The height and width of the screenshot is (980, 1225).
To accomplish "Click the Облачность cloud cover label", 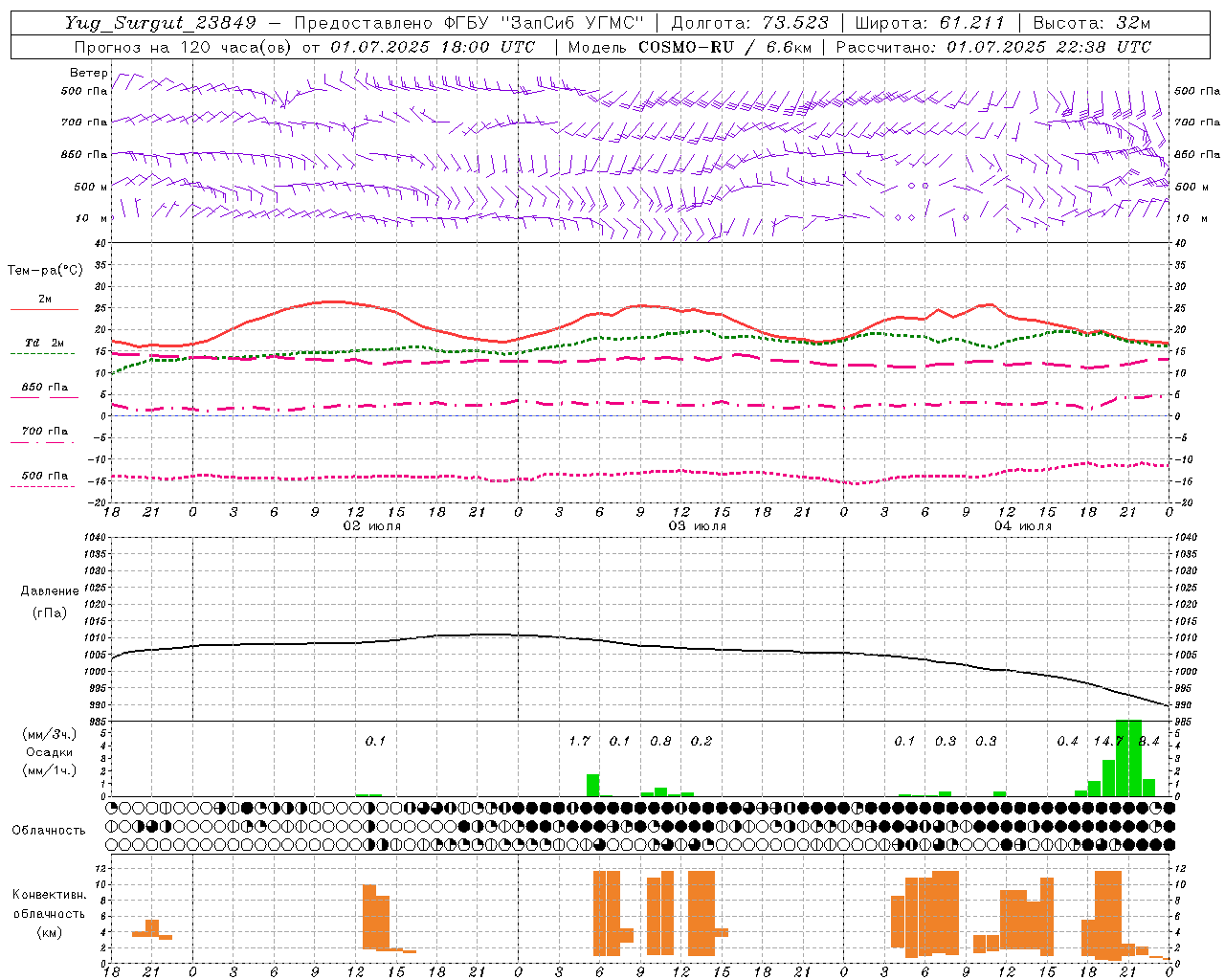I will click(x=49, y=830).
